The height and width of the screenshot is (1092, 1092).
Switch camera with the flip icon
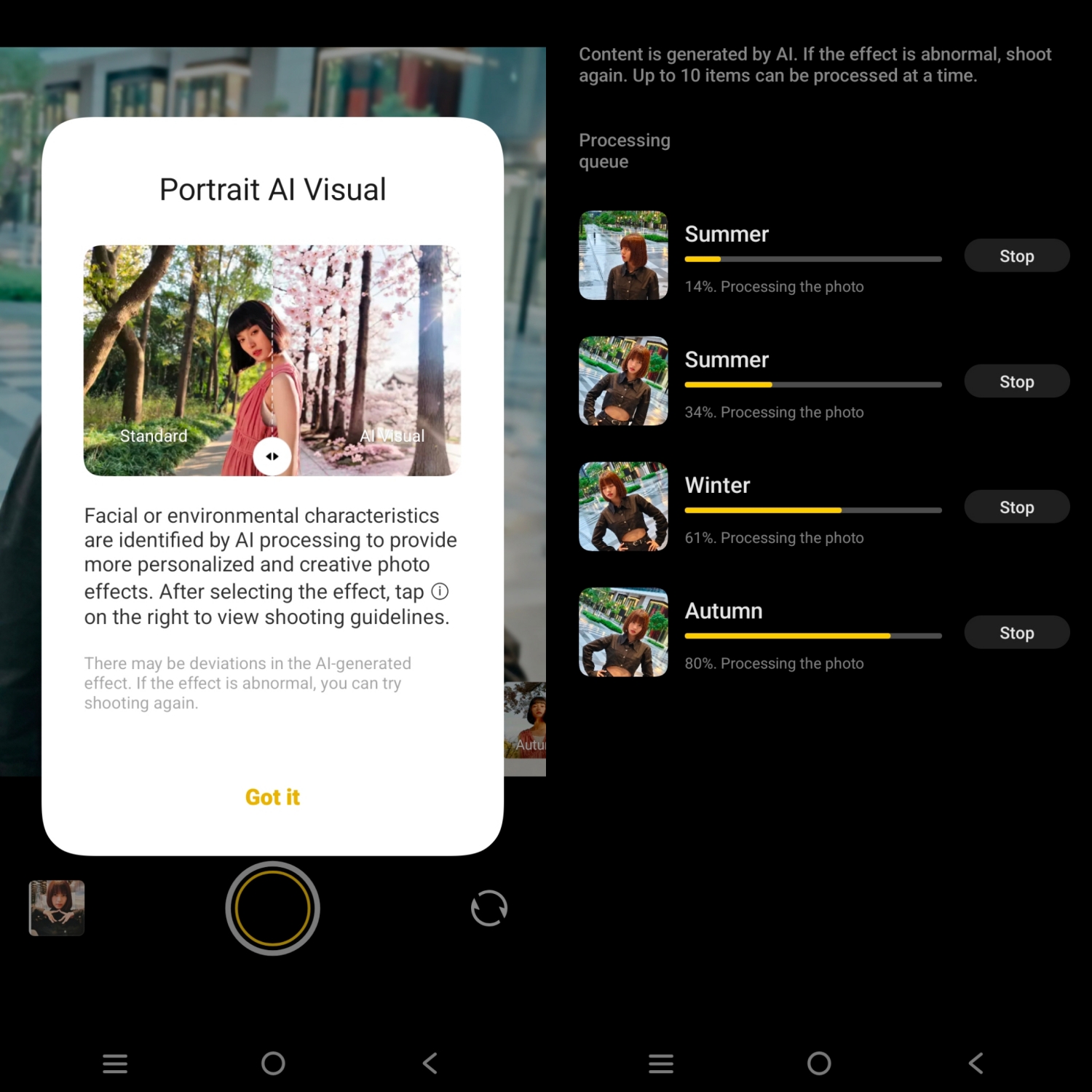pyautogui.click(x=488, y=908)
